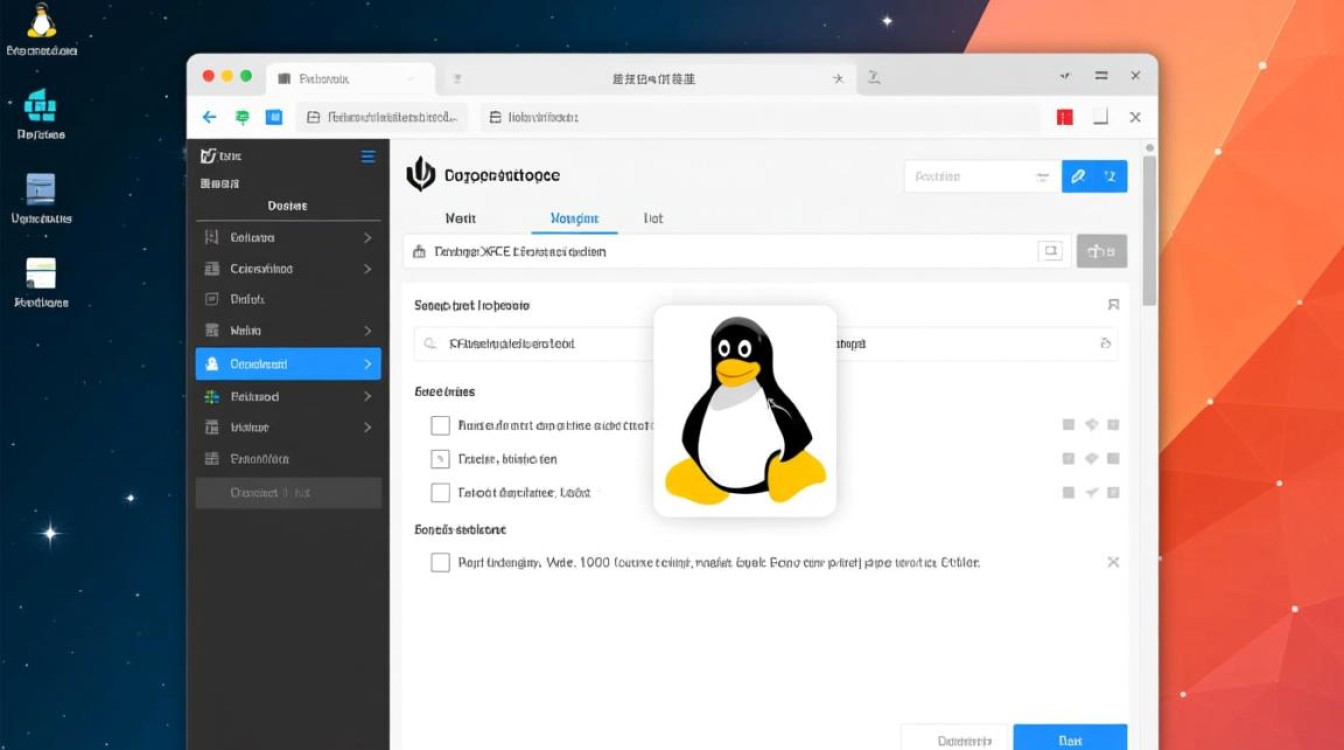Screen dimensions: 1344x750
Task: Open the dropdown field left of the pencil button
Action: [980, 176]
